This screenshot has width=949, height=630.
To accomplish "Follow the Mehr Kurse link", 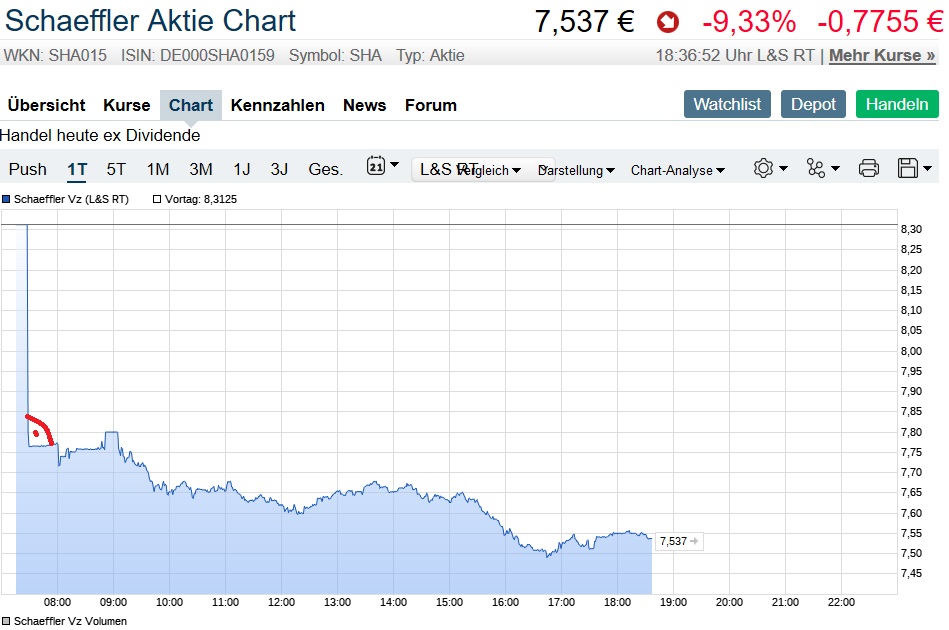I will coord(882,55).
